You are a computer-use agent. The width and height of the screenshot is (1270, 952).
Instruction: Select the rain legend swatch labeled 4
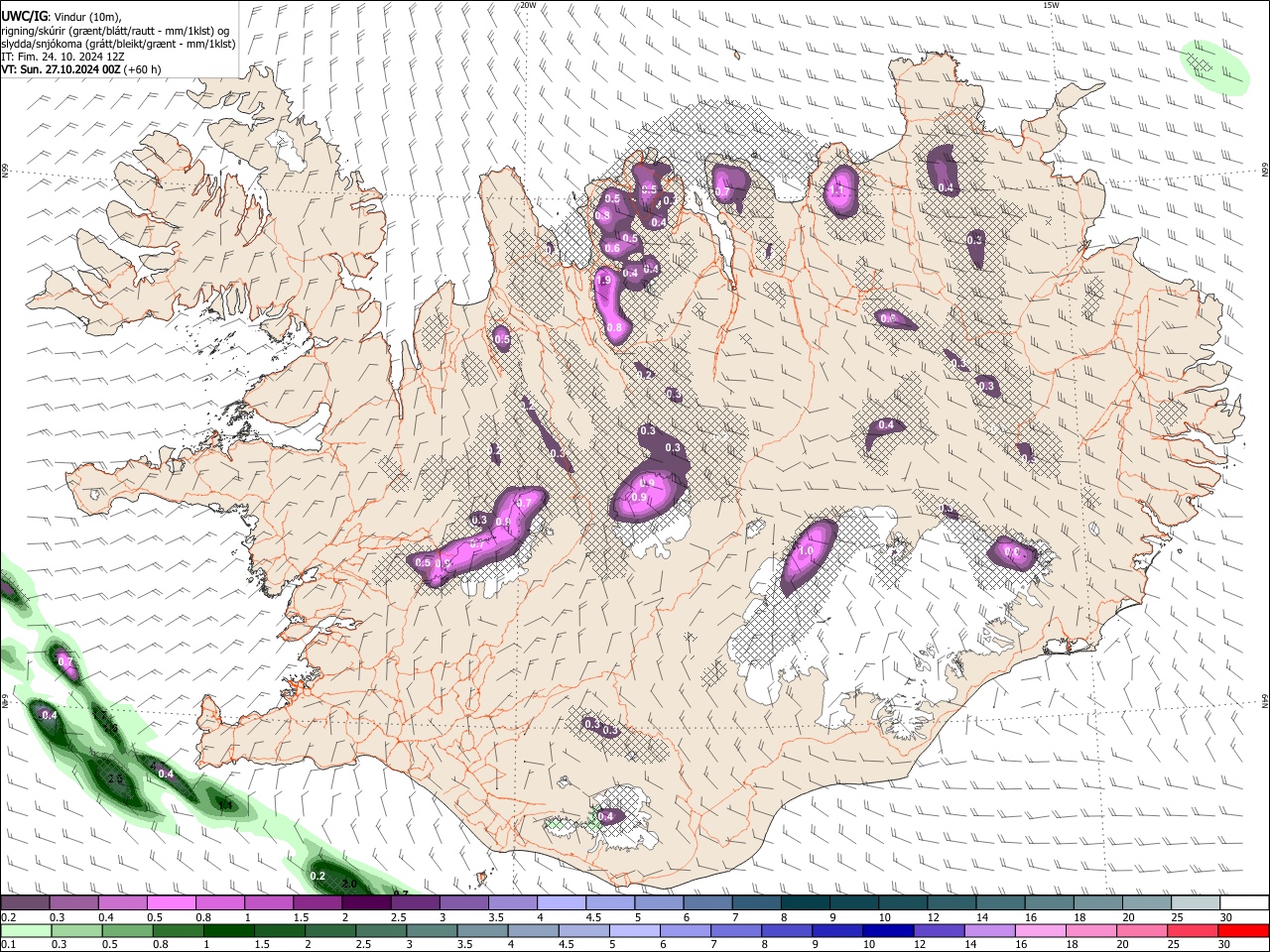533,930
